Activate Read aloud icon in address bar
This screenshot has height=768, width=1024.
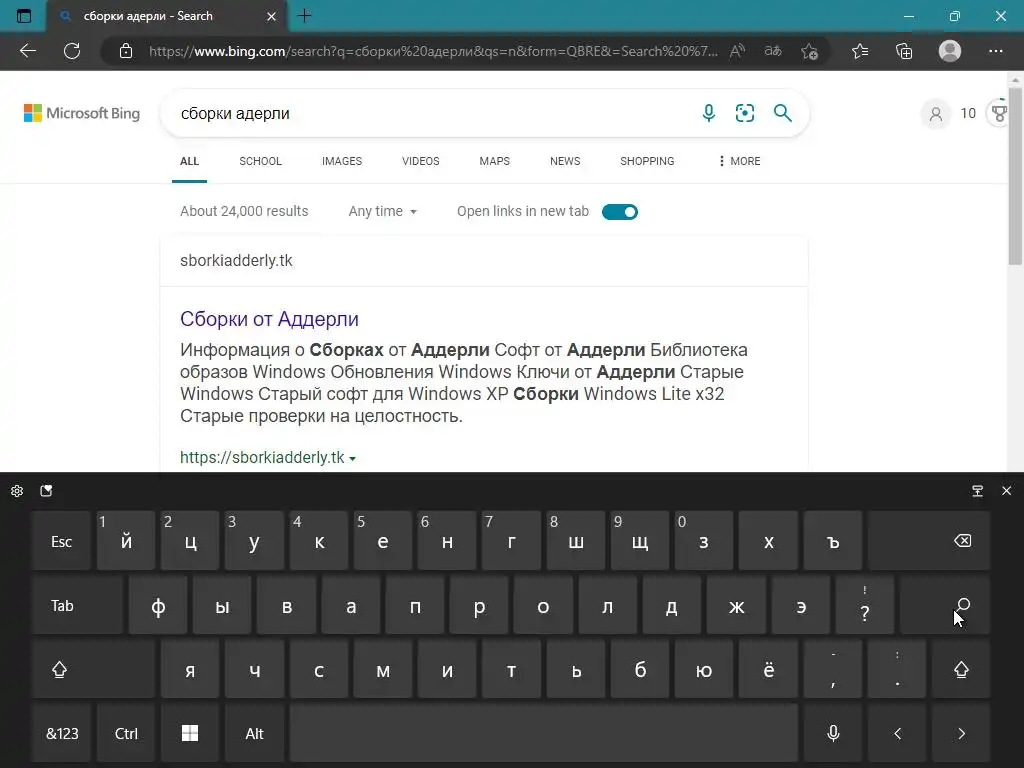click(737, 51)
